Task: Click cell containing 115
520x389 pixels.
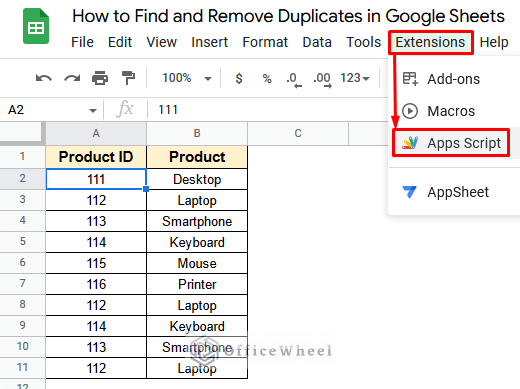Action: pyautogui.click(x=96, y=263)
